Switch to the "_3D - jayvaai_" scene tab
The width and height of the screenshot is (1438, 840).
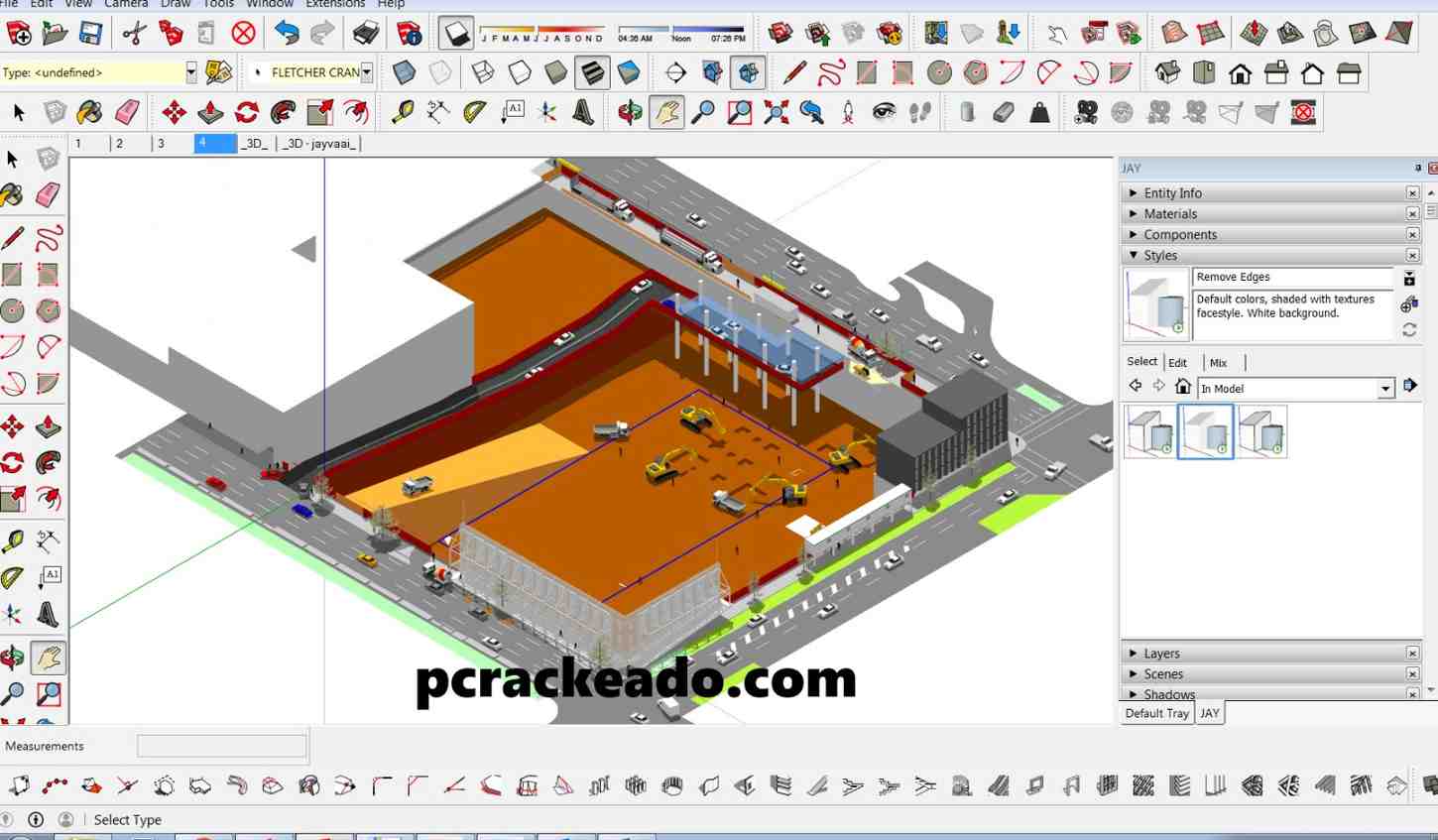coord(319,144)
